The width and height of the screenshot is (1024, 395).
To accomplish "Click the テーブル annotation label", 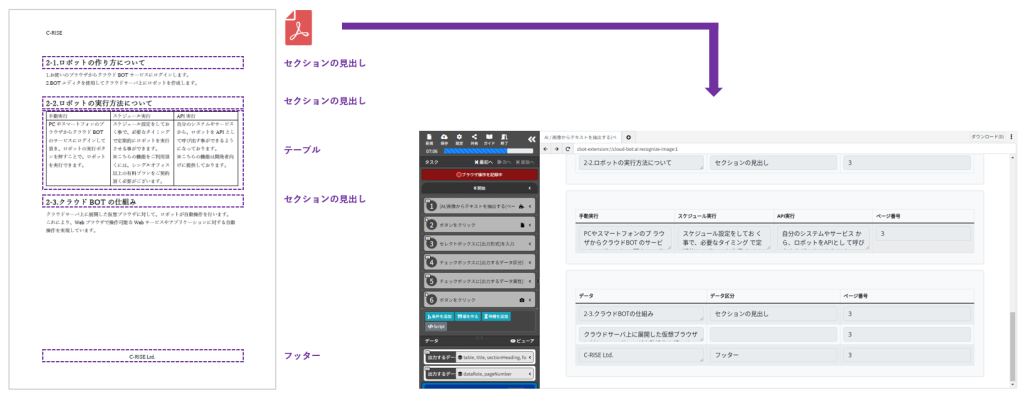I will point(302,150).
